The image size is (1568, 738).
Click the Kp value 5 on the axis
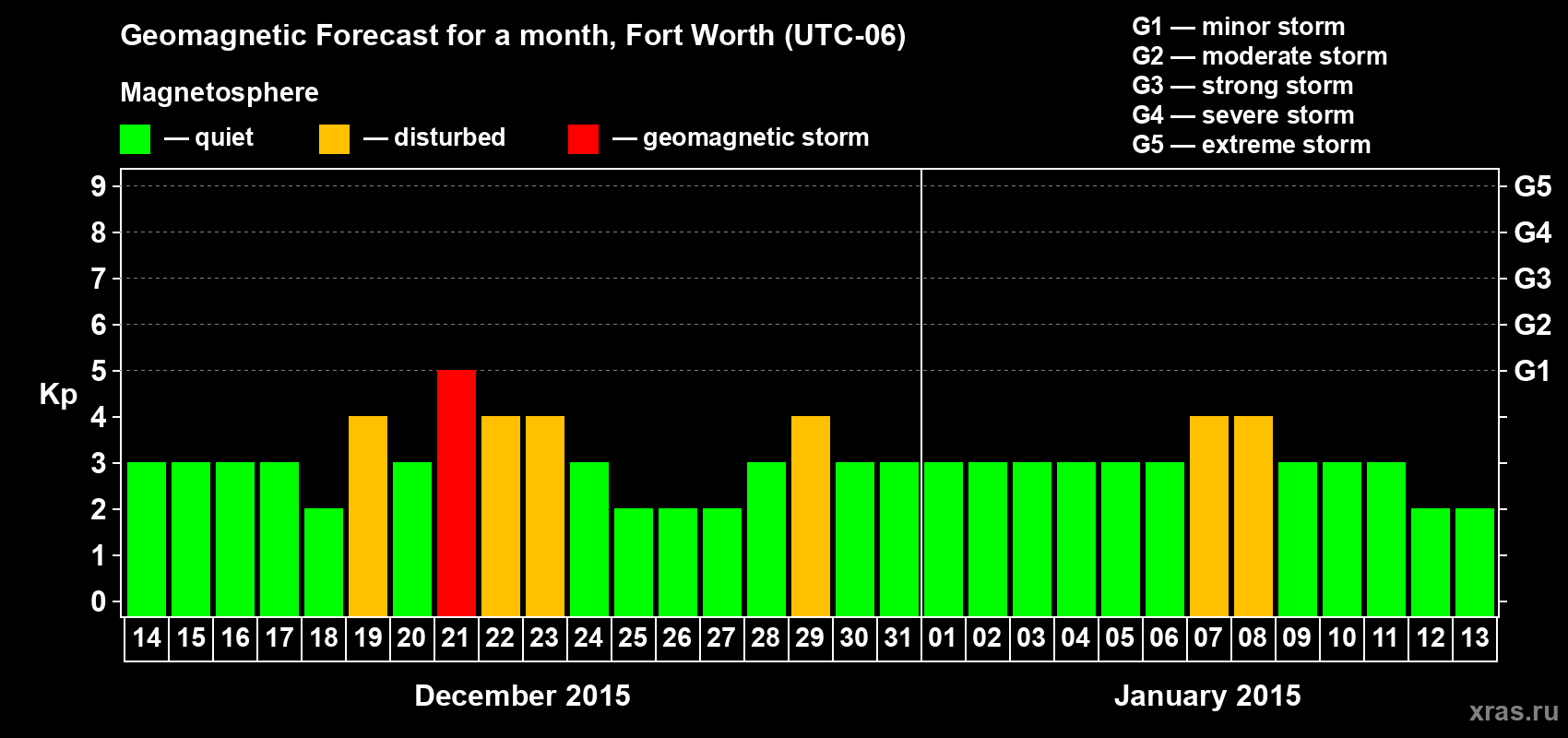pos(99,371)
